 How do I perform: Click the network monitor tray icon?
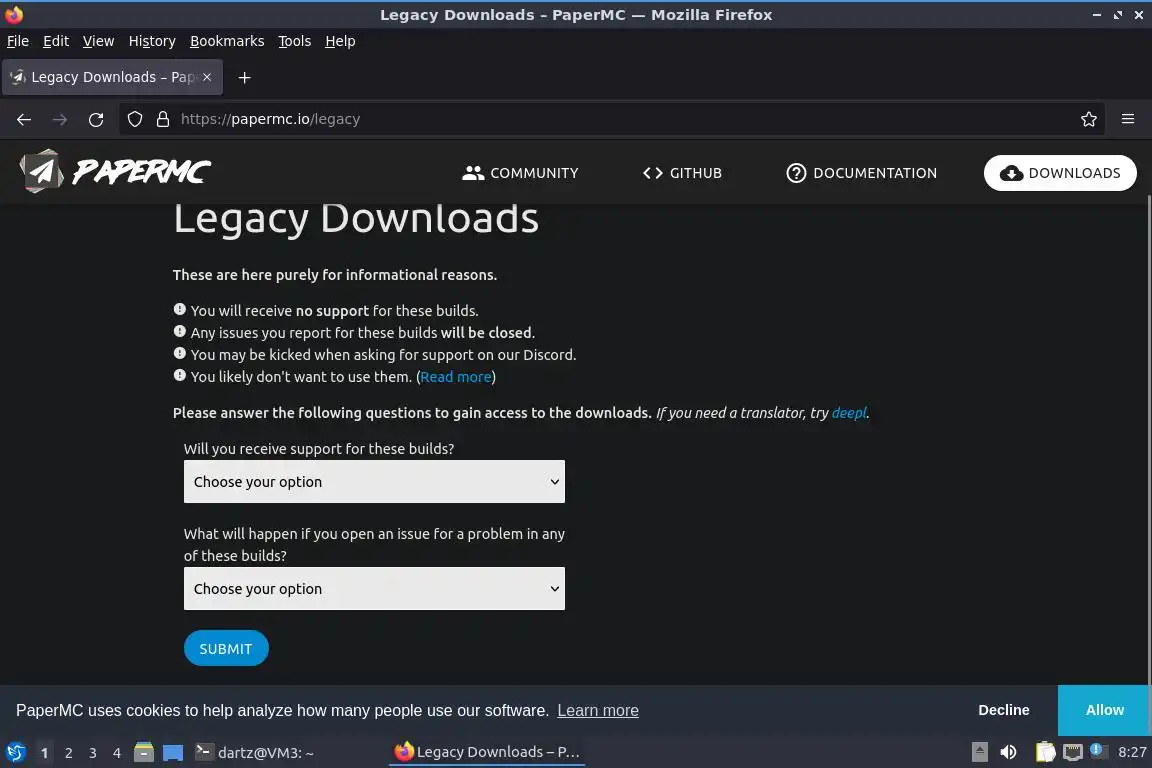1073,752
